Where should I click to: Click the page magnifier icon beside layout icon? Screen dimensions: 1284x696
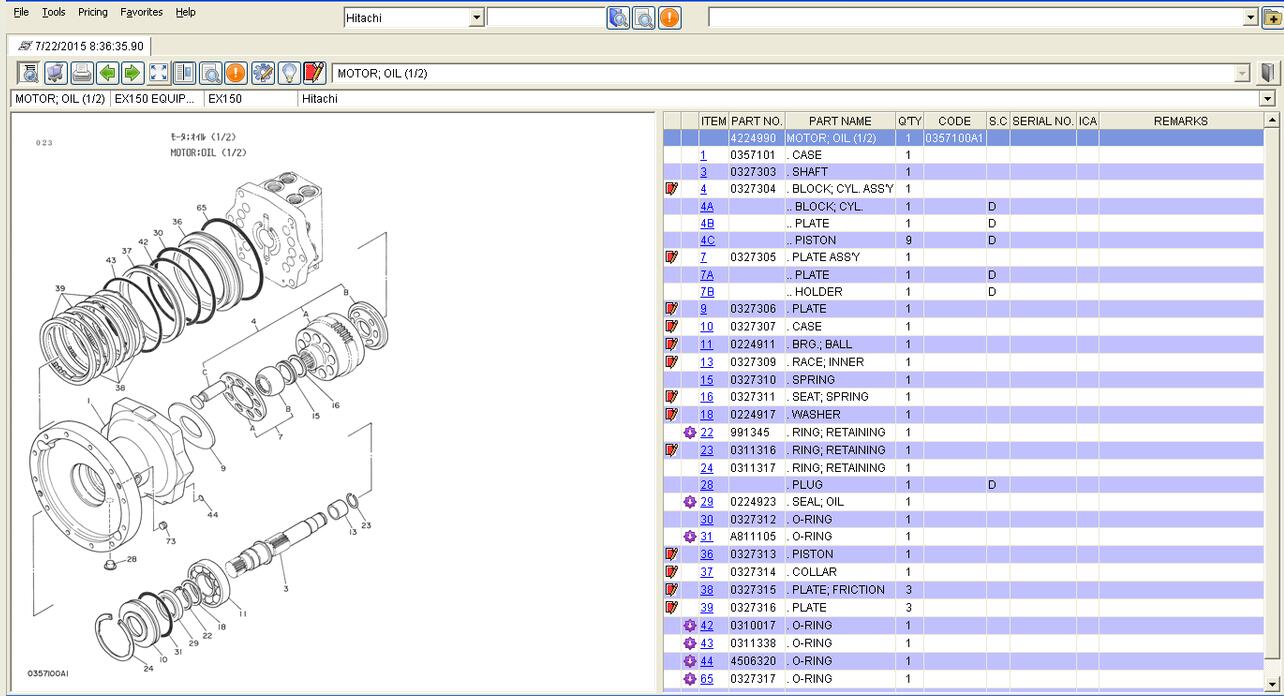click(x=210, y=72)
